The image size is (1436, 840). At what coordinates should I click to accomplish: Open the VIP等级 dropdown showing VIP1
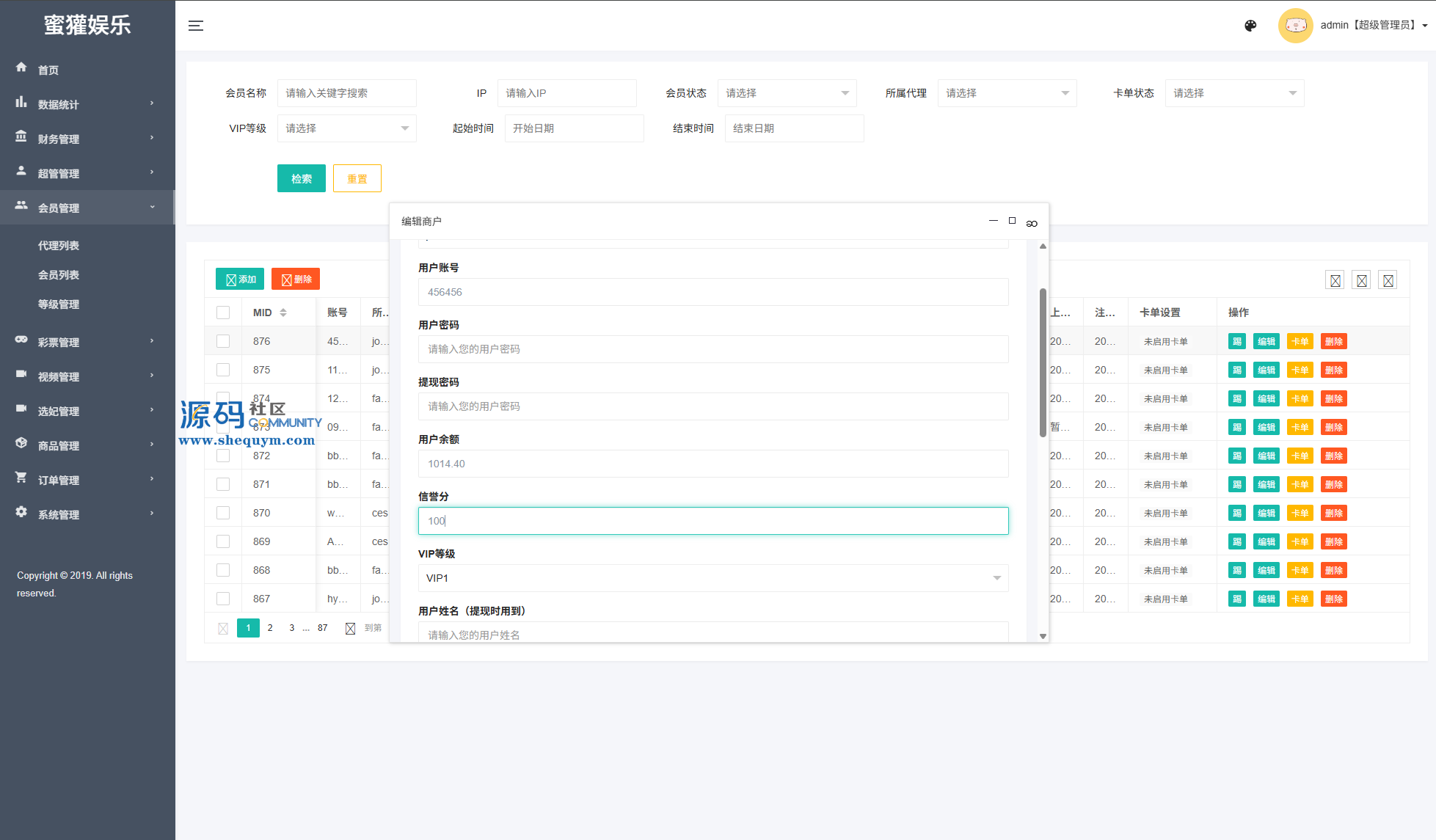click(x=713, y=578)
